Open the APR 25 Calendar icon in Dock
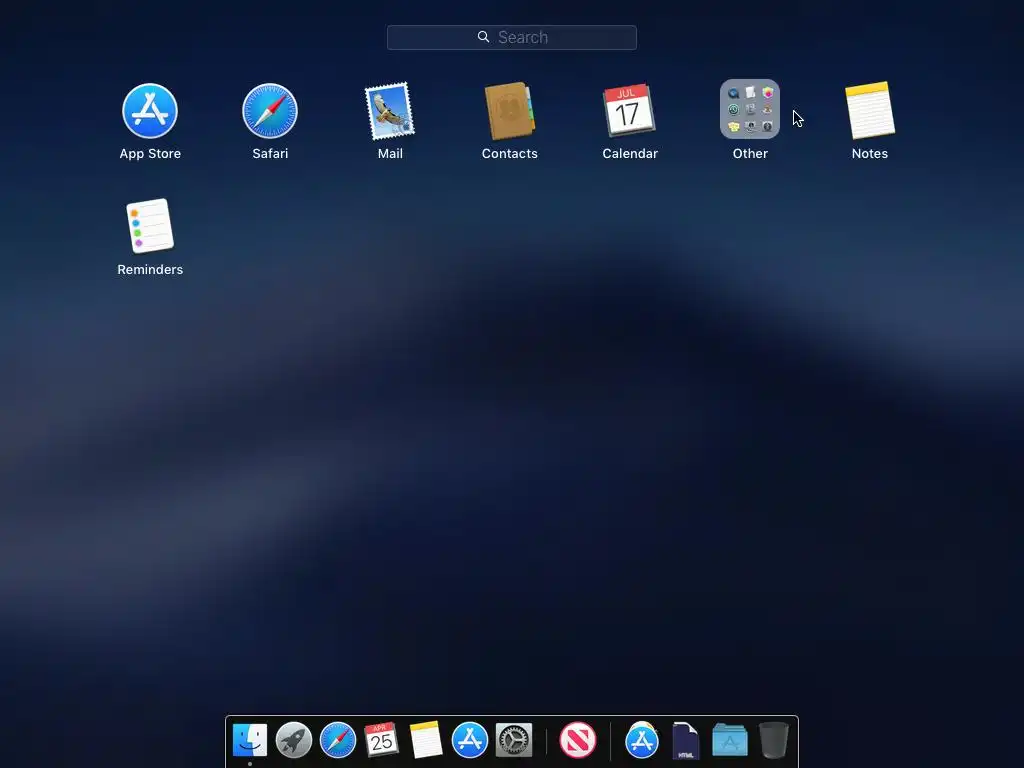 point(381,740)
